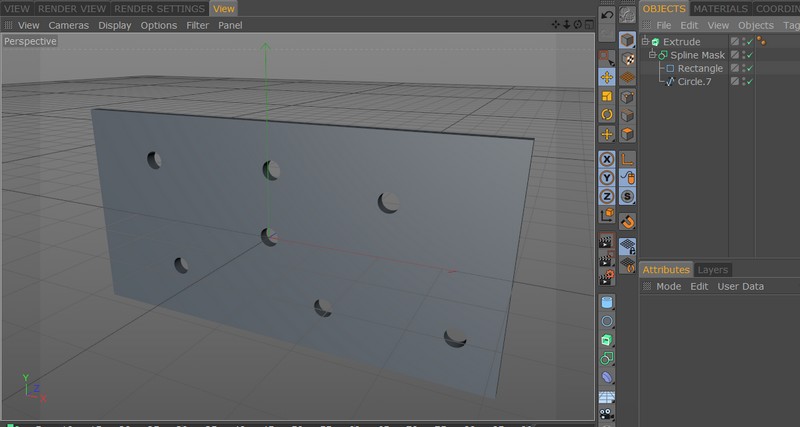Viewport: 800px width, 427px height.
Task: Toggle Circle.7 green enable checkmark
Action: pos(750,82)
